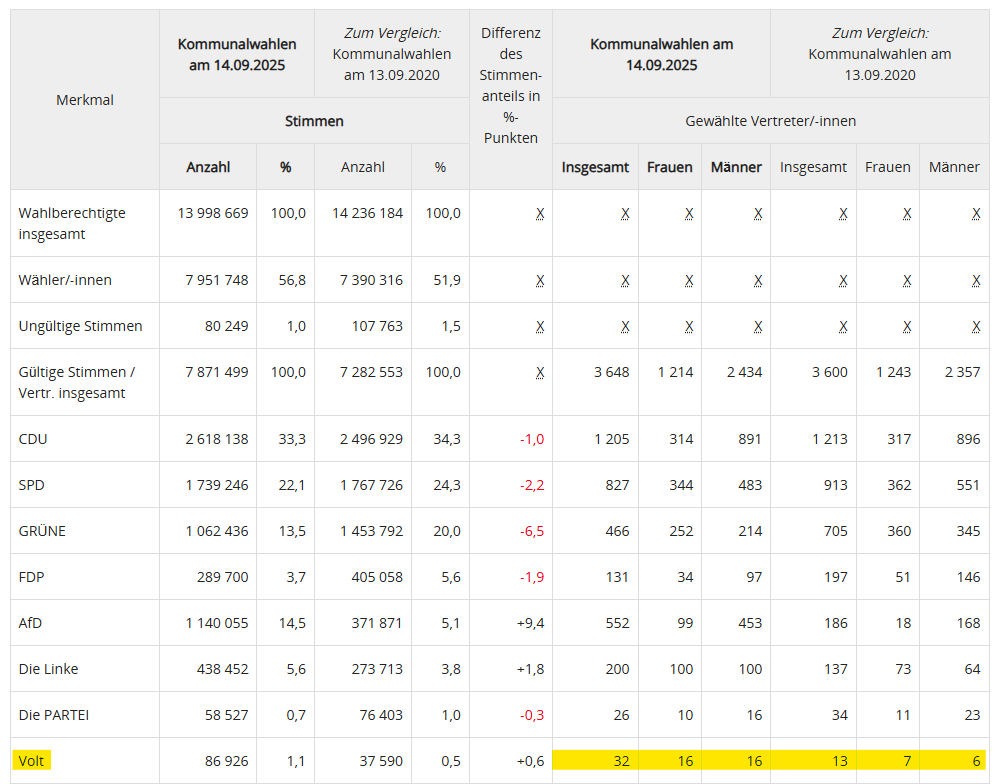
Task: Select the highlighted Volt total of 32
Action: click(621, 761)
